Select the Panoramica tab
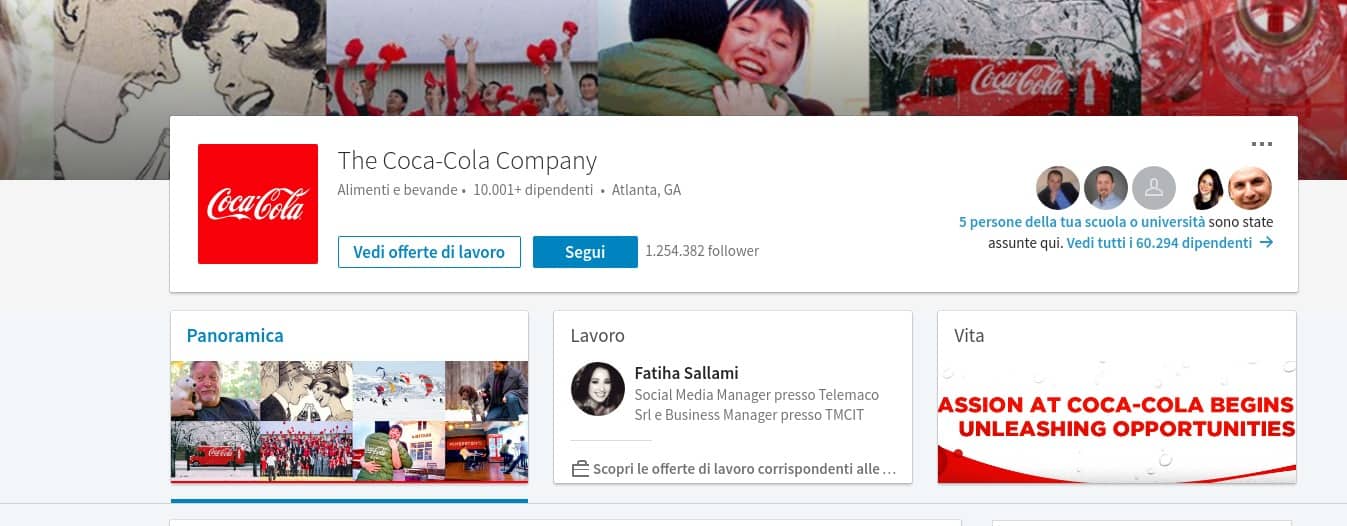Screen dimensions: 1347x526 (x=235, y=336)
